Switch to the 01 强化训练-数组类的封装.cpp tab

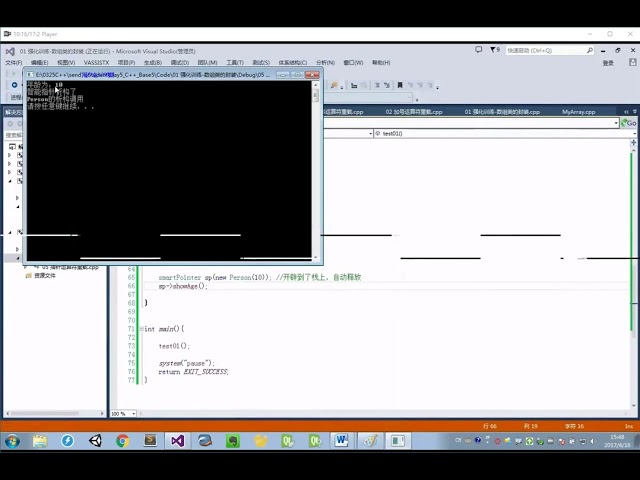[x=502, y=112]
